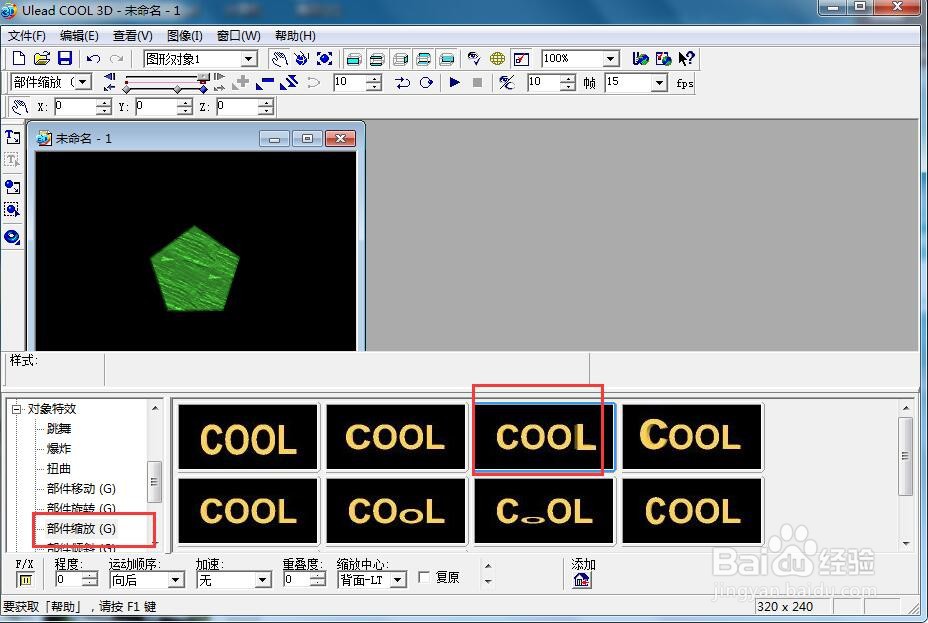This screenshot has width=928, height=623.
Task: Click the first face toggle icon
Action: click(x=353, y=59)
